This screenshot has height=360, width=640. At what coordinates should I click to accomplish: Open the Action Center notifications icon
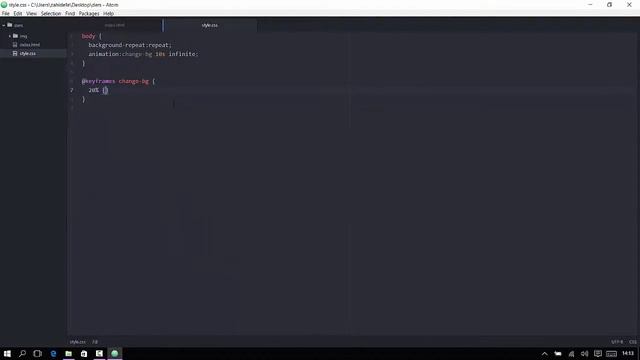598,354
